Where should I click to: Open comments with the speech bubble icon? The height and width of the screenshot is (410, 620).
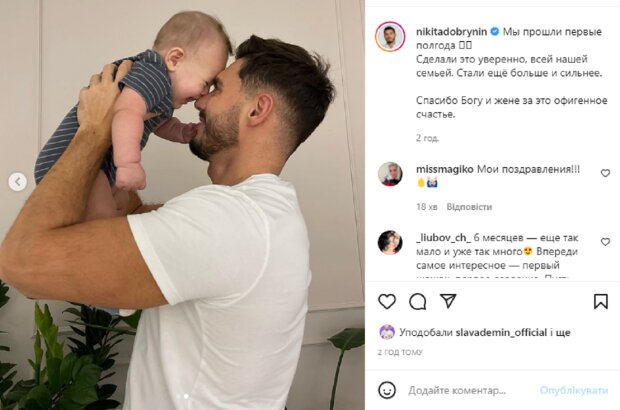[x=418, y=302]
